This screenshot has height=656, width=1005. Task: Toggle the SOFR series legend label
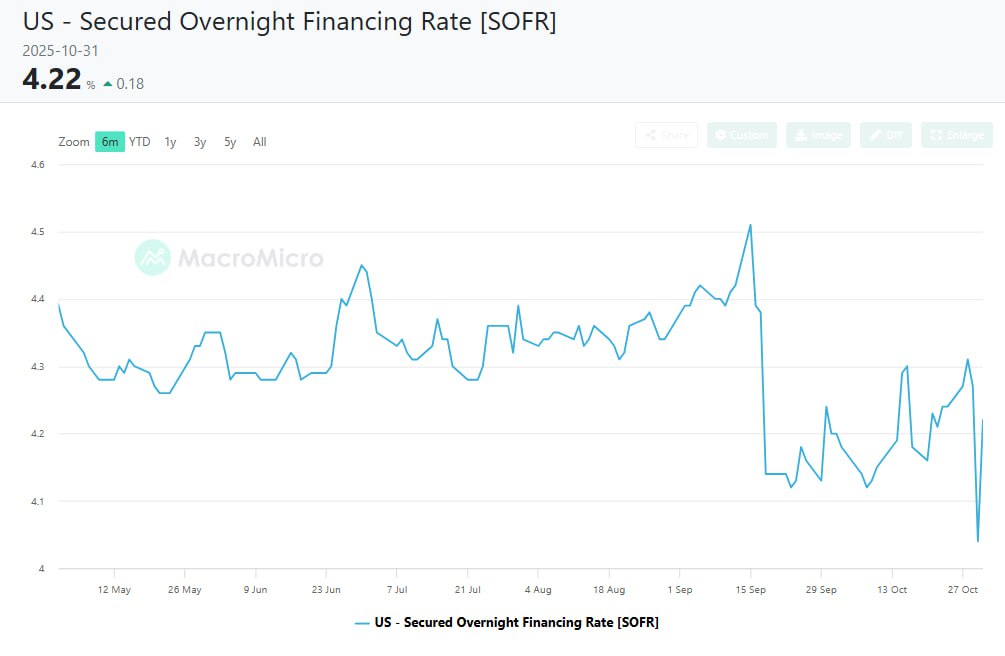(516, 622)
